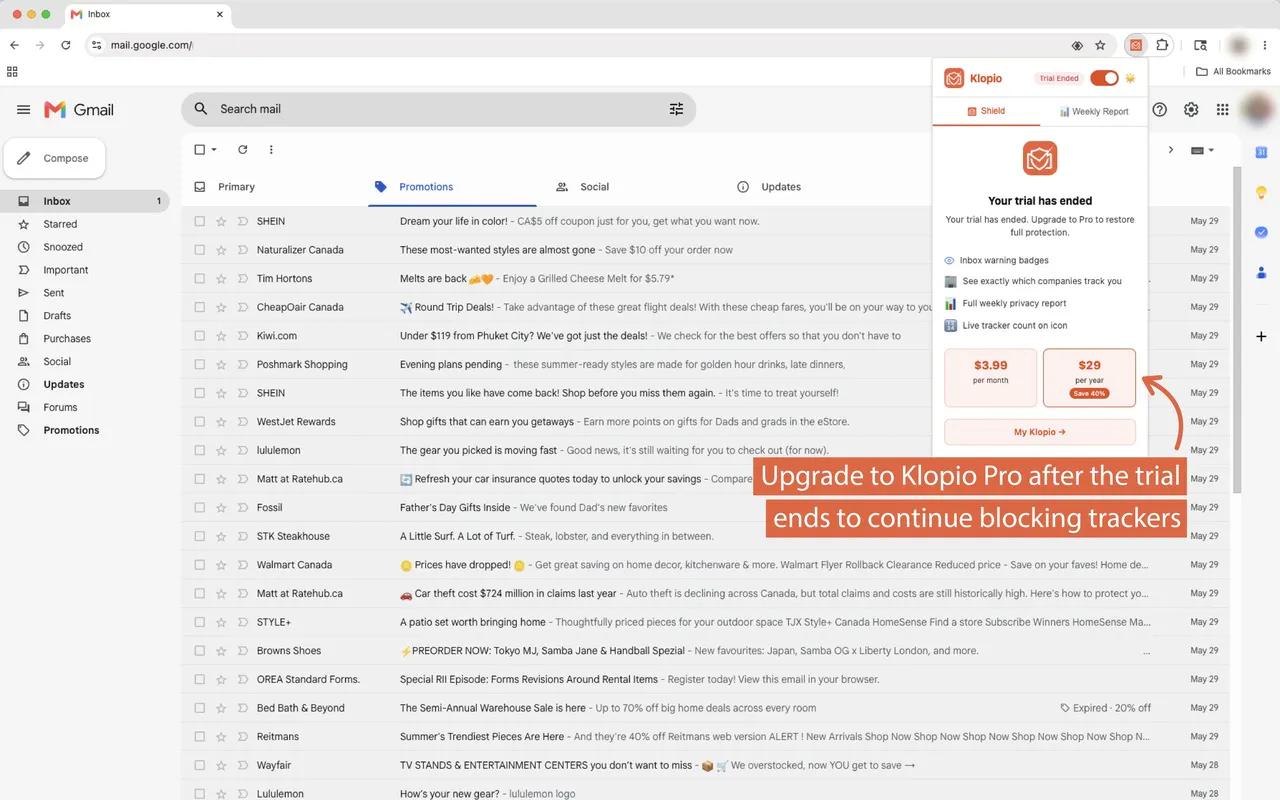
Task: Click the Search mail field
Action: [x=438, y=109]
